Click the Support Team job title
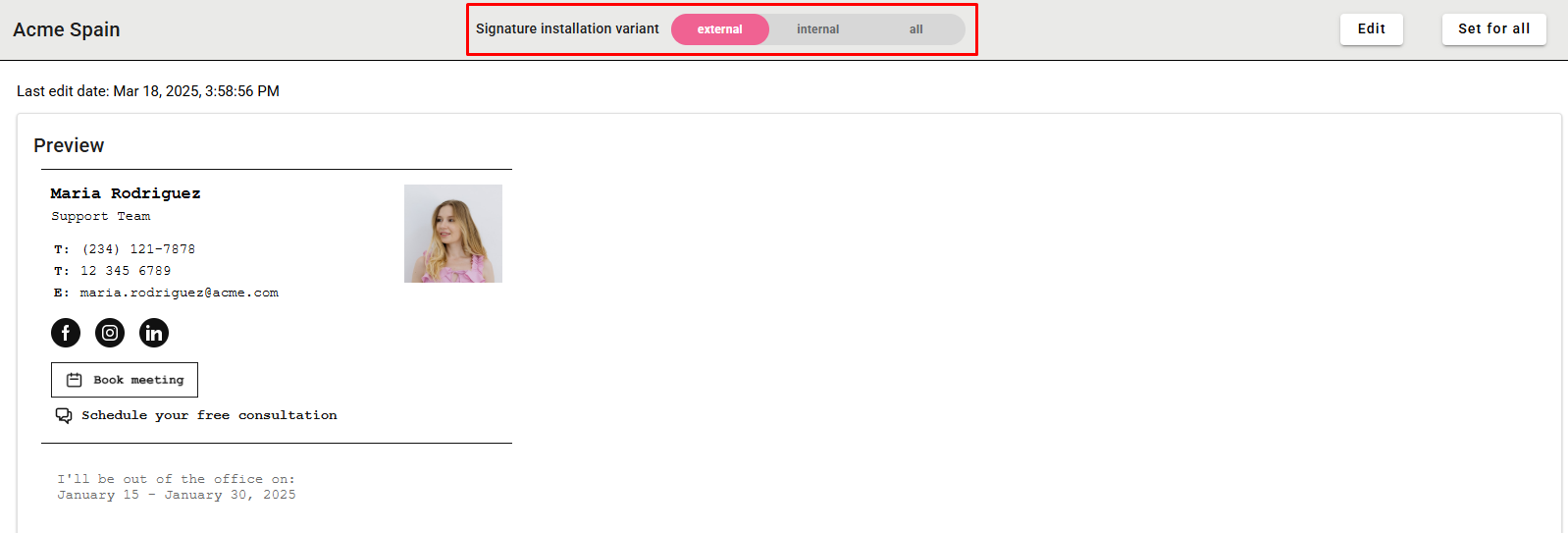1568x533 pixels. pyautogui.click(x=101, y=216)
